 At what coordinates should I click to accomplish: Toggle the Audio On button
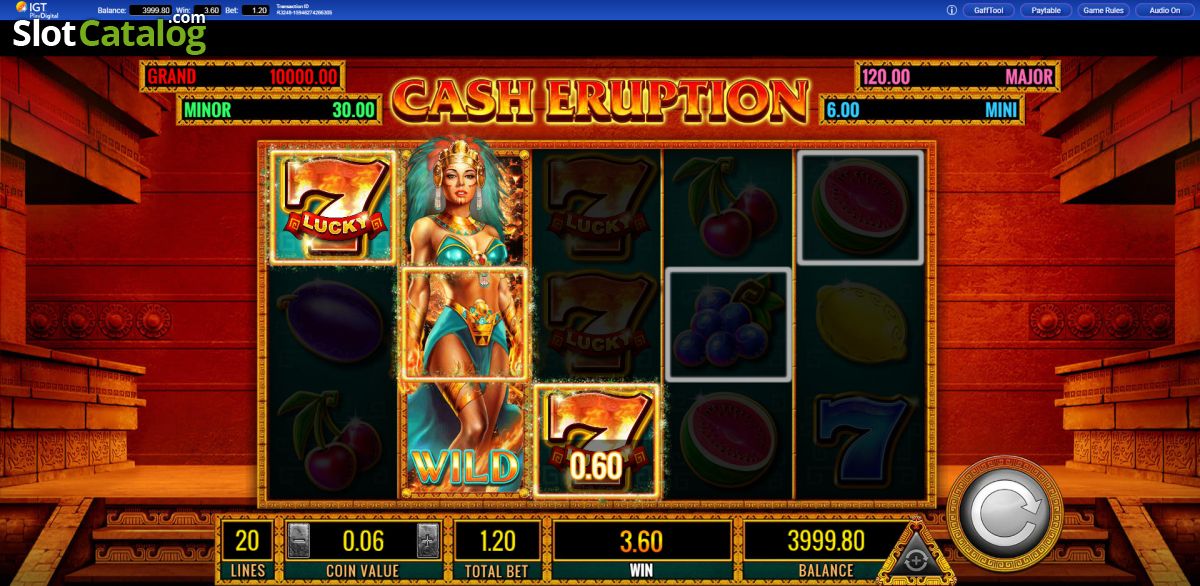(1164, 10)
